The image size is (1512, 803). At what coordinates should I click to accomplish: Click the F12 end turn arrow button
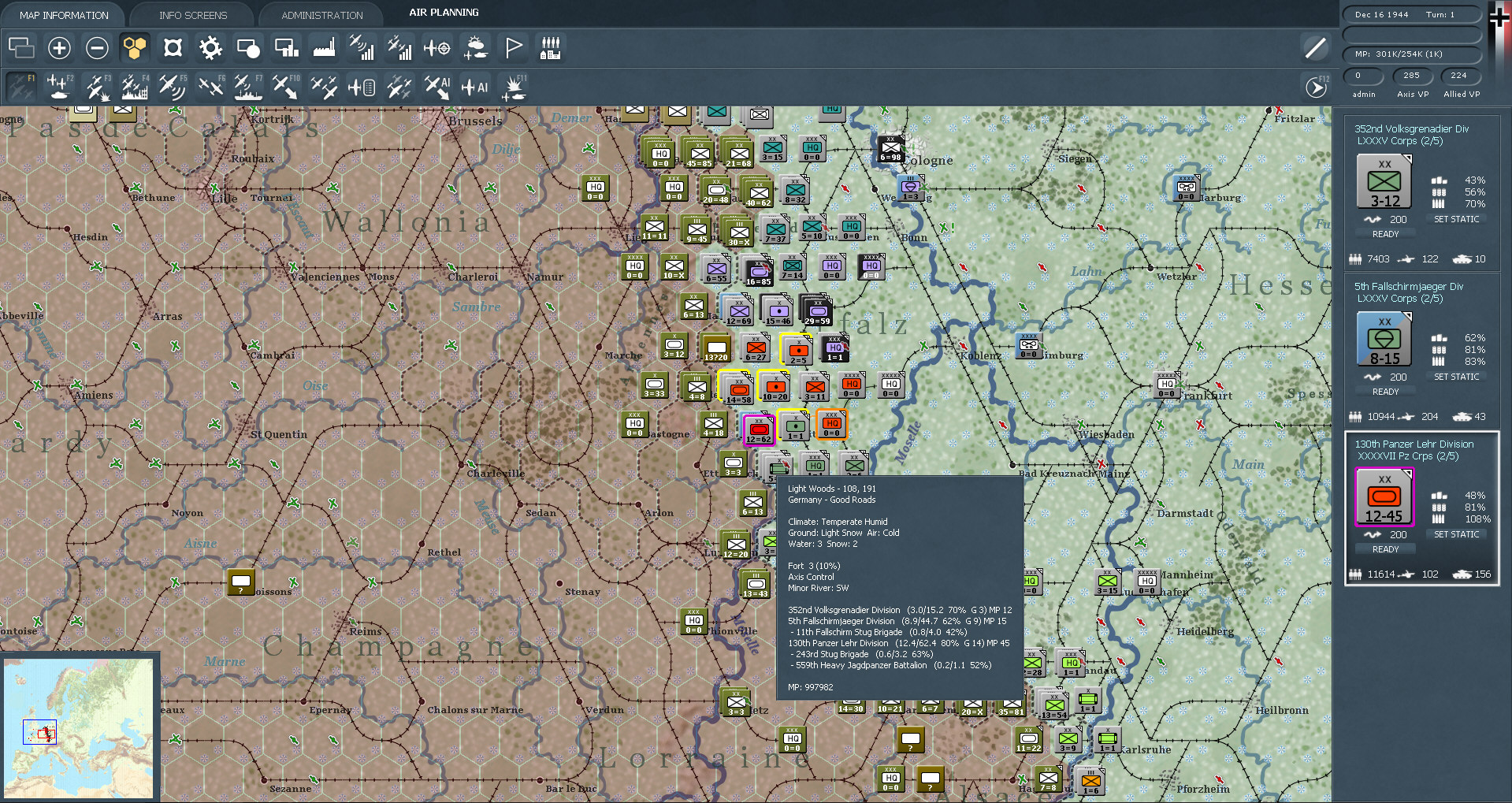point(1317,87)
